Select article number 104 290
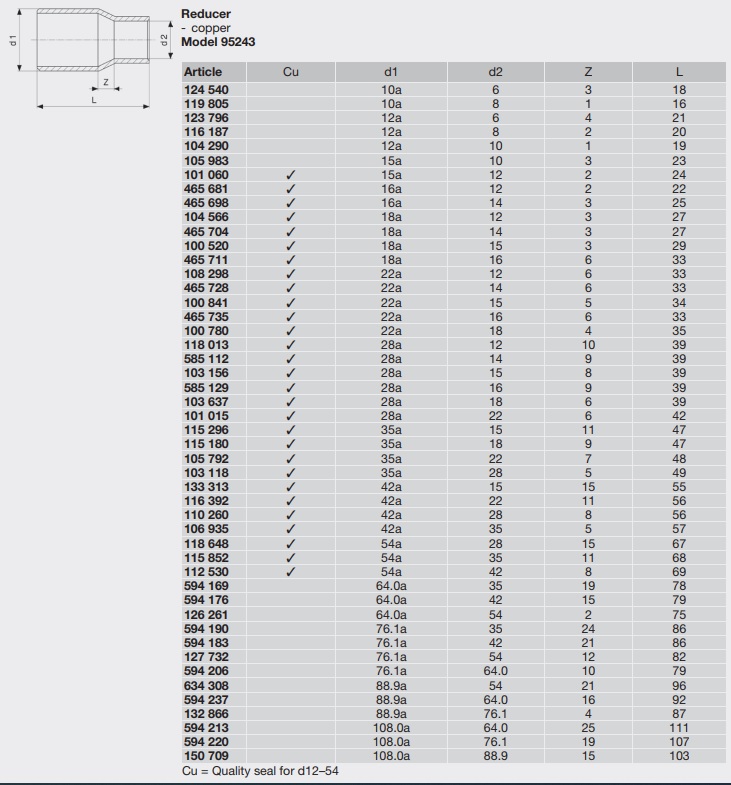 click(206, 146)
